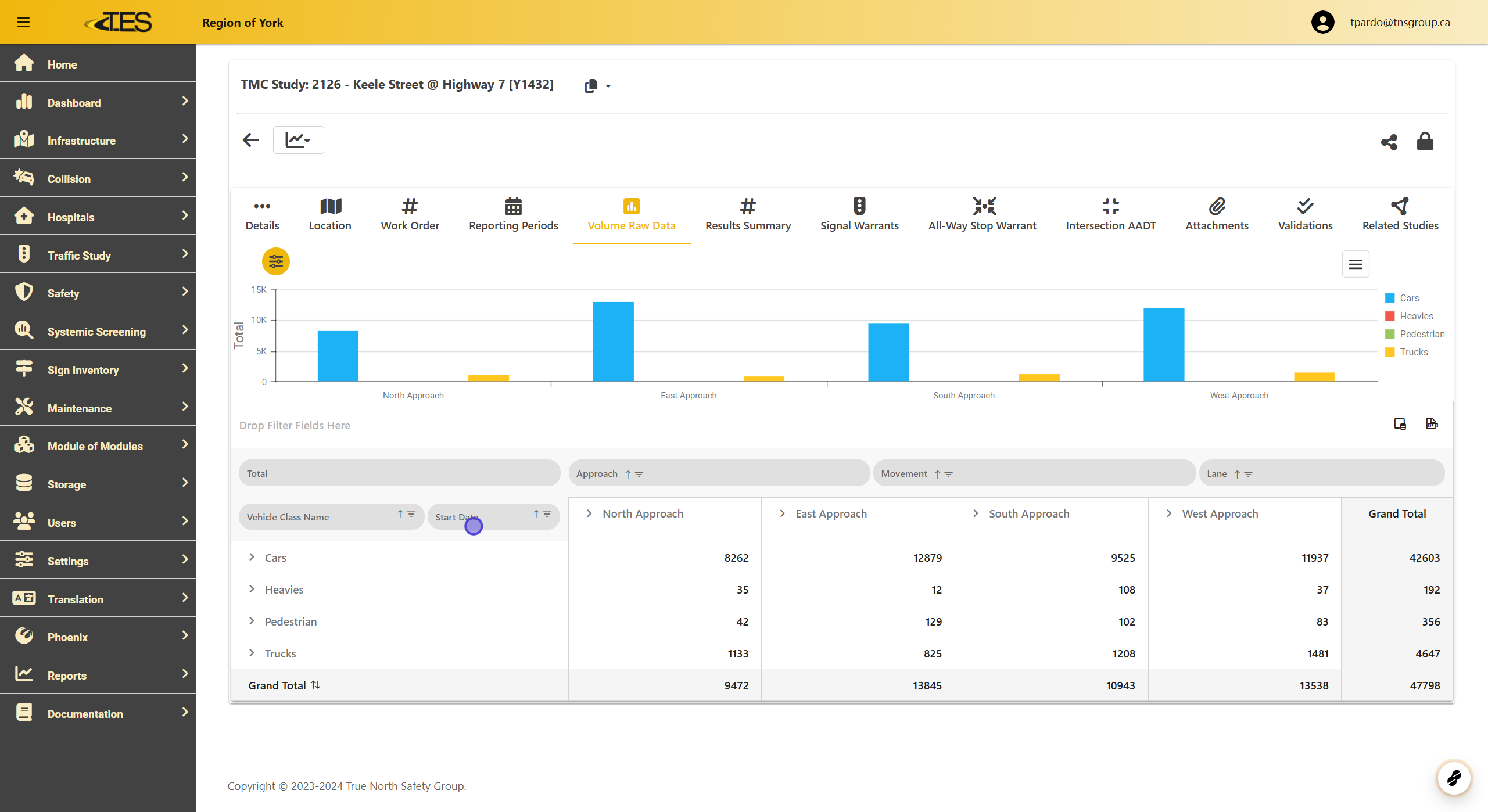The width and height of the screenshot is (1488, 812).
Task: Click the lock study icon
Action: point(1425,141)
